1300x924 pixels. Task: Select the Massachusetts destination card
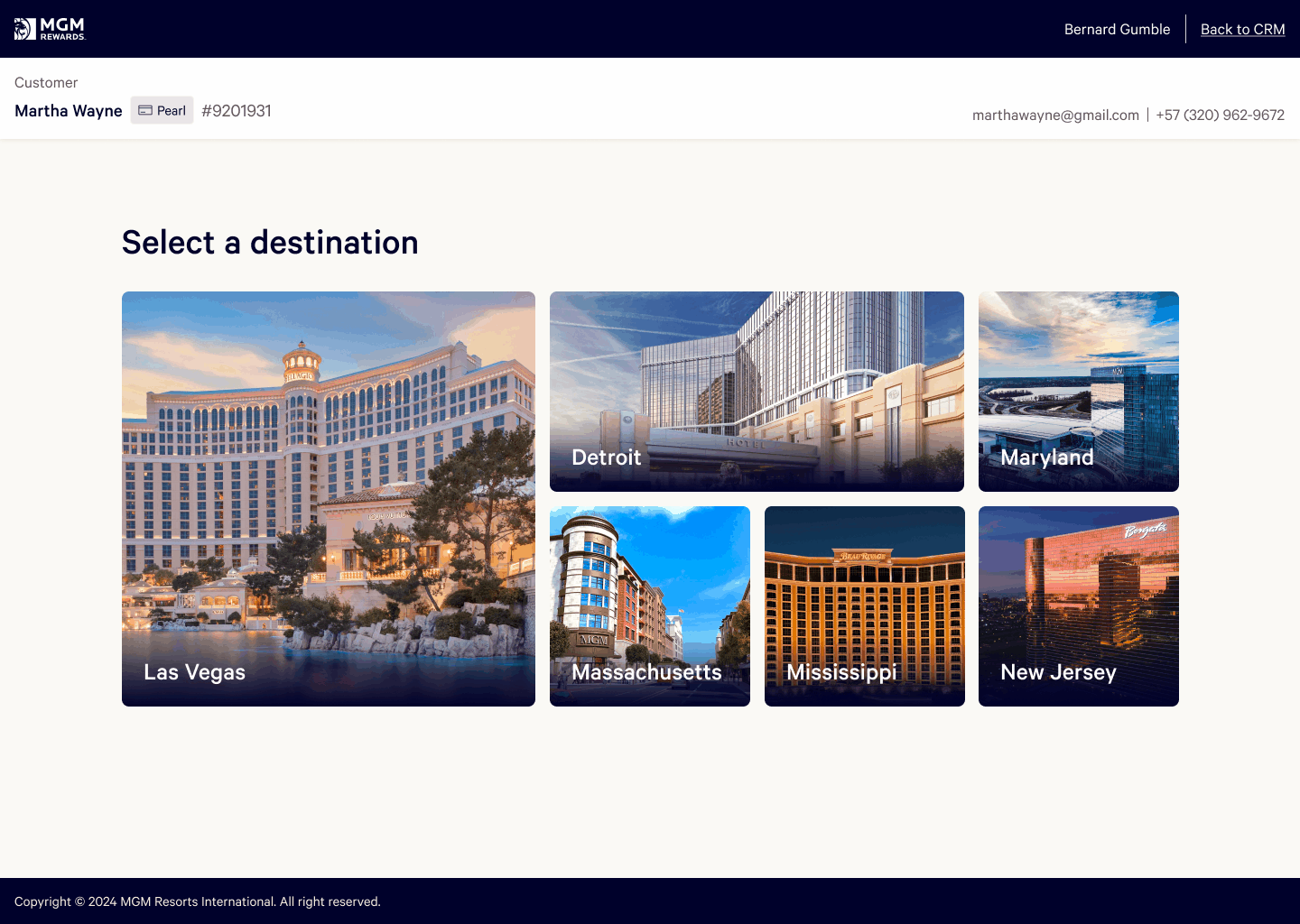650,606
